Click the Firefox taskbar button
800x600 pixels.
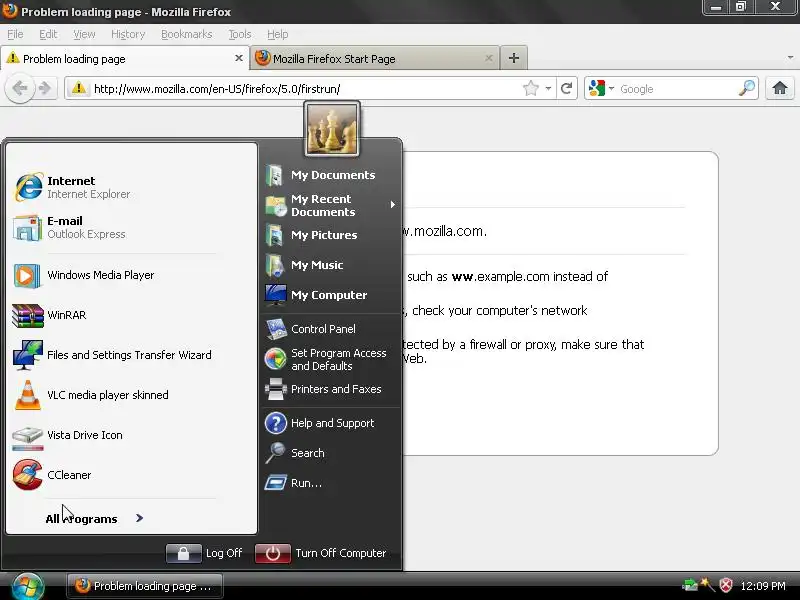(x=144, y=586)
